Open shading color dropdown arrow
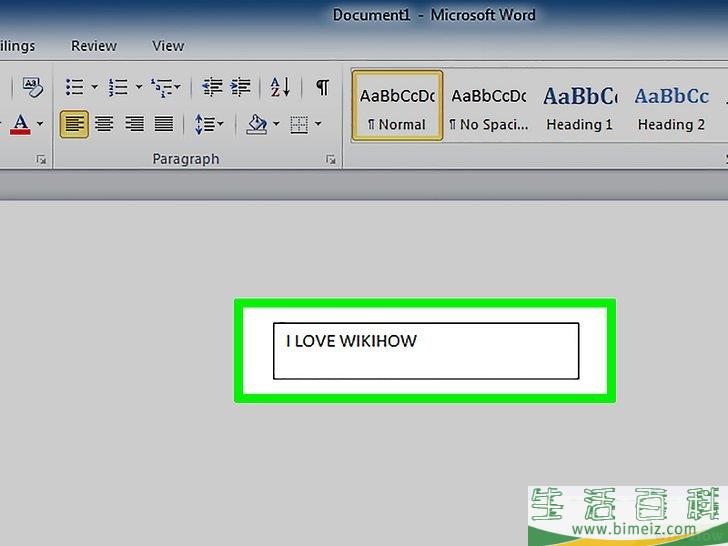728x546 pixels. click(x=276, y=124)
